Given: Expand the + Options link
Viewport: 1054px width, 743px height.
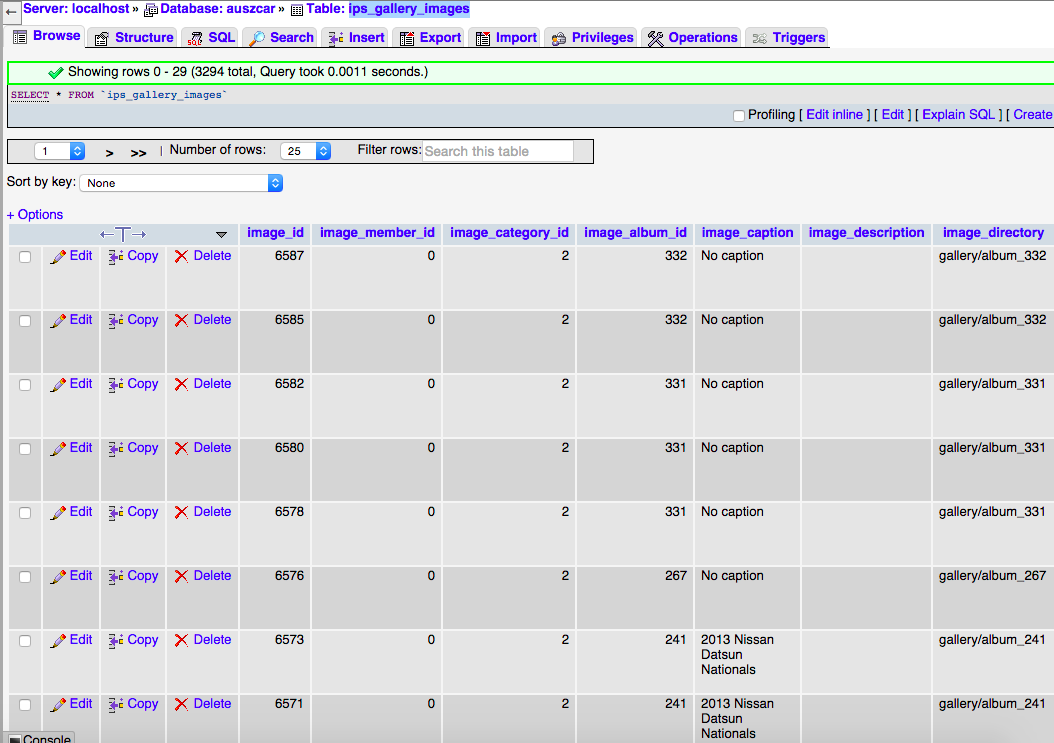Looking at the screenshot, I should click(x=35, y=215).
